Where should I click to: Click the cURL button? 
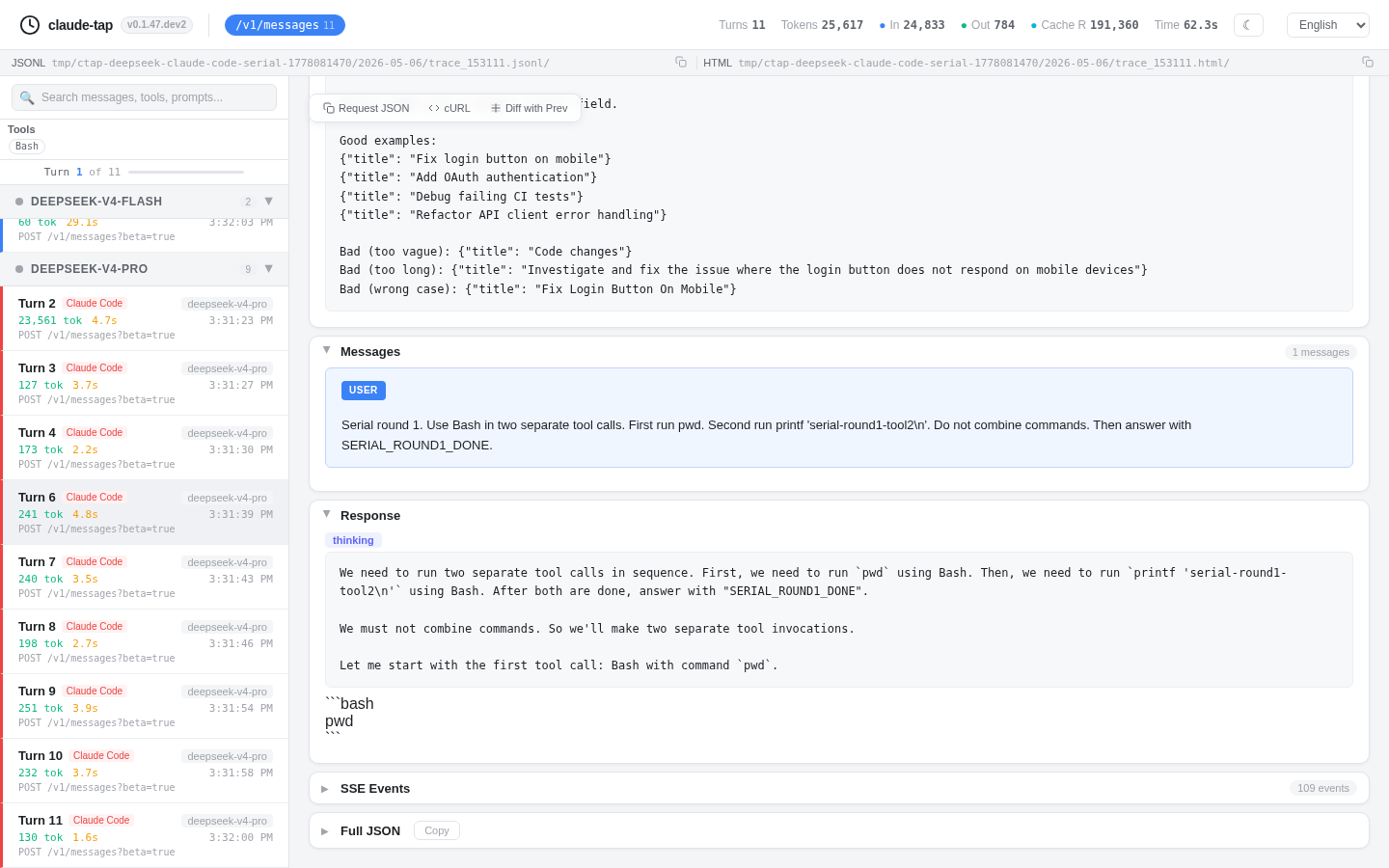point(449,108)
